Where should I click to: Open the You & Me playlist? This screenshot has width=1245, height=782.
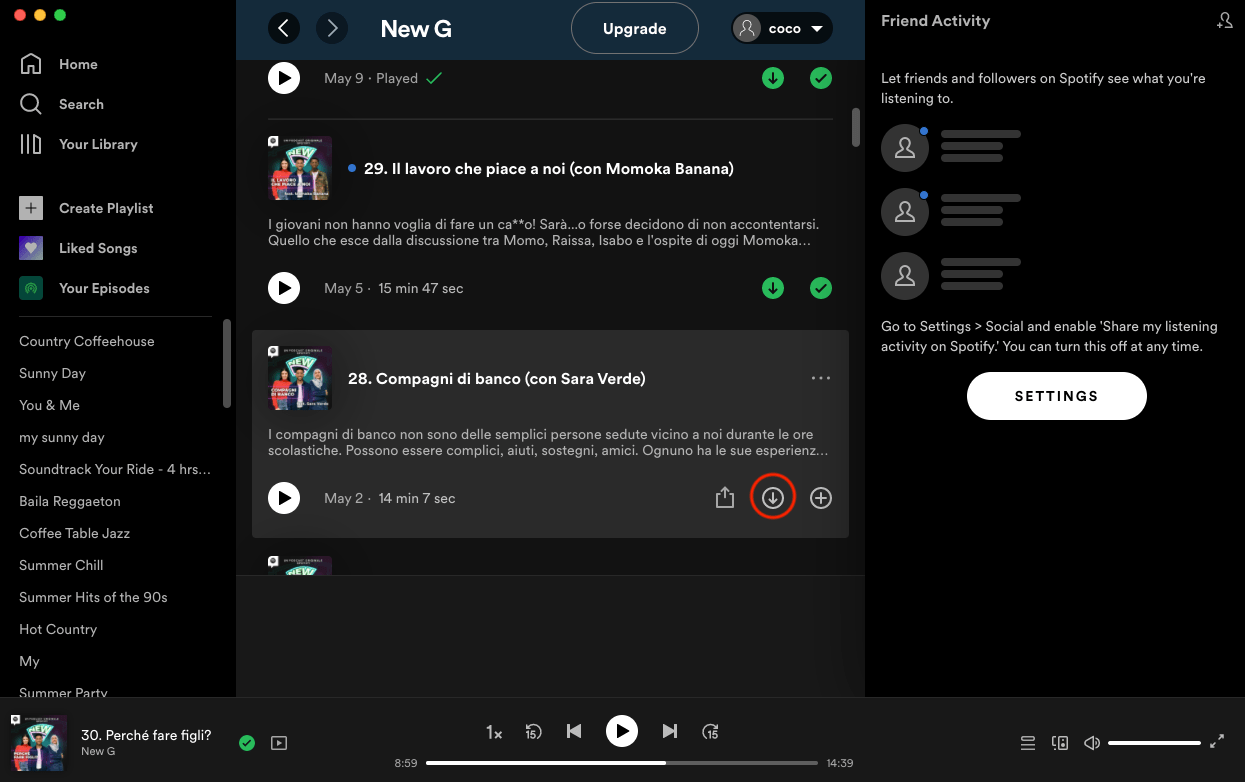[49, 405]
